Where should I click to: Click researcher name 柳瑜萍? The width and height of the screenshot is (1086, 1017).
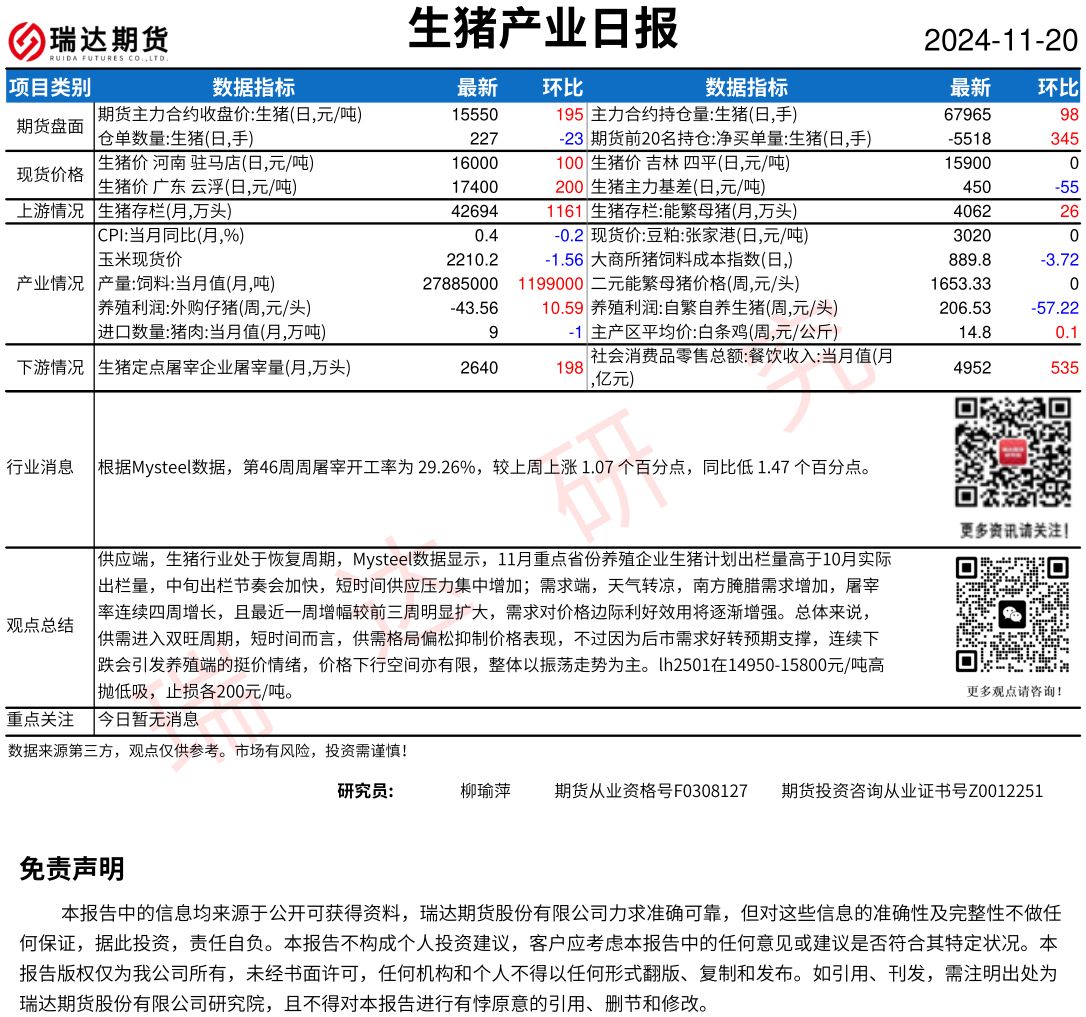[x=485, y=791]
